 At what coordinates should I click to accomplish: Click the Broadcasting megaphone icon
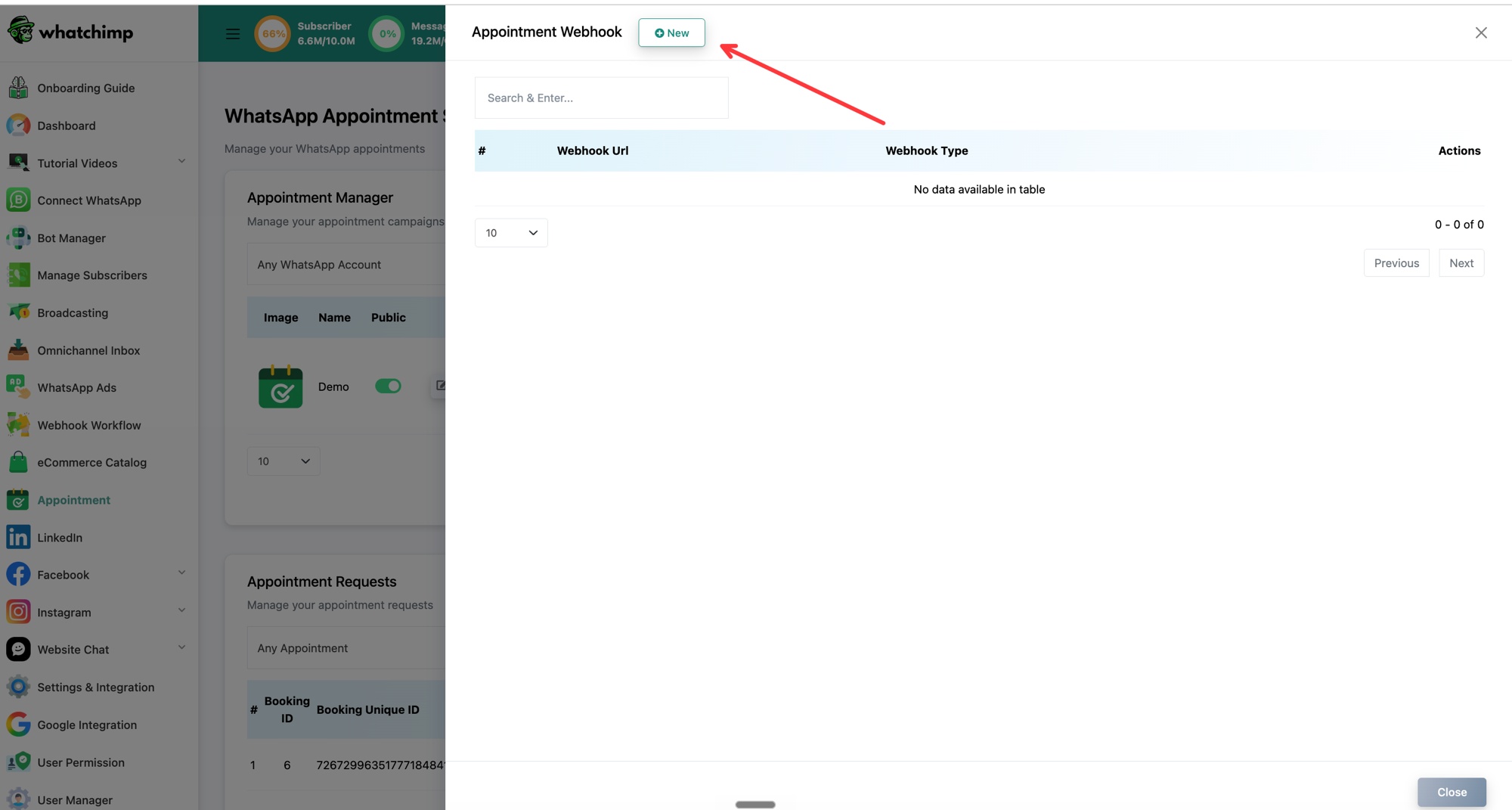(x=18, y=312)
